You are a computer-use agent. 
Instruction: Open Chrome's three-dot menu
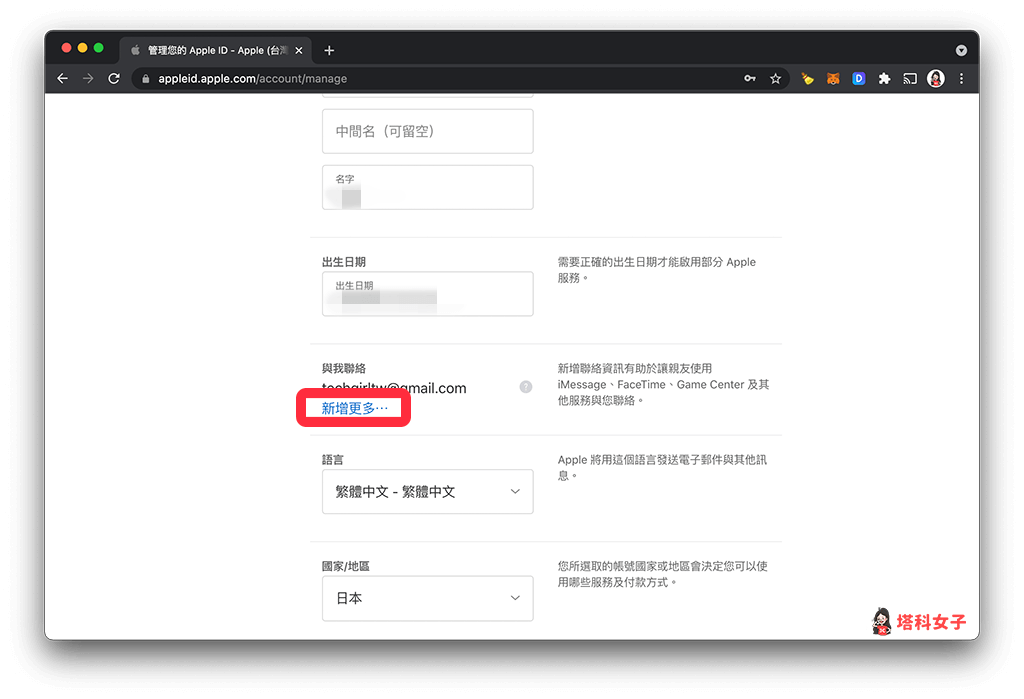[961, 78]
